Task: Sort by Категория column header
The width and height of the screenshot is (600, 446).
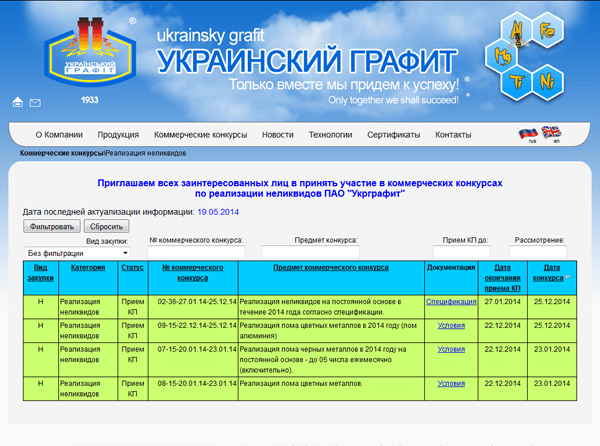Action: (x=88, y=267)
